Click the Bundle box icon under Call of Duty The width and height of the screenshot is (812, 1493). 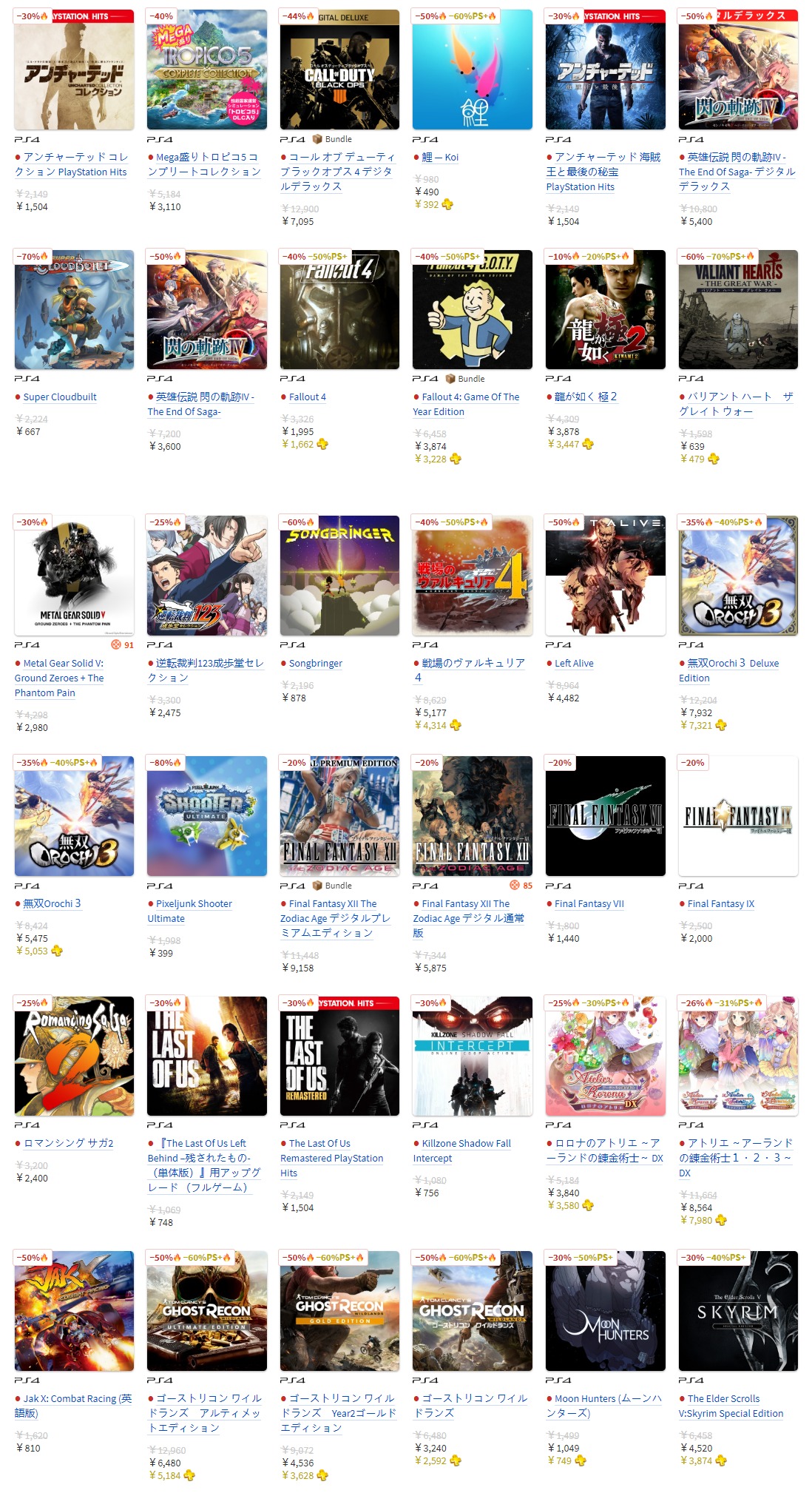click(317, 139)
